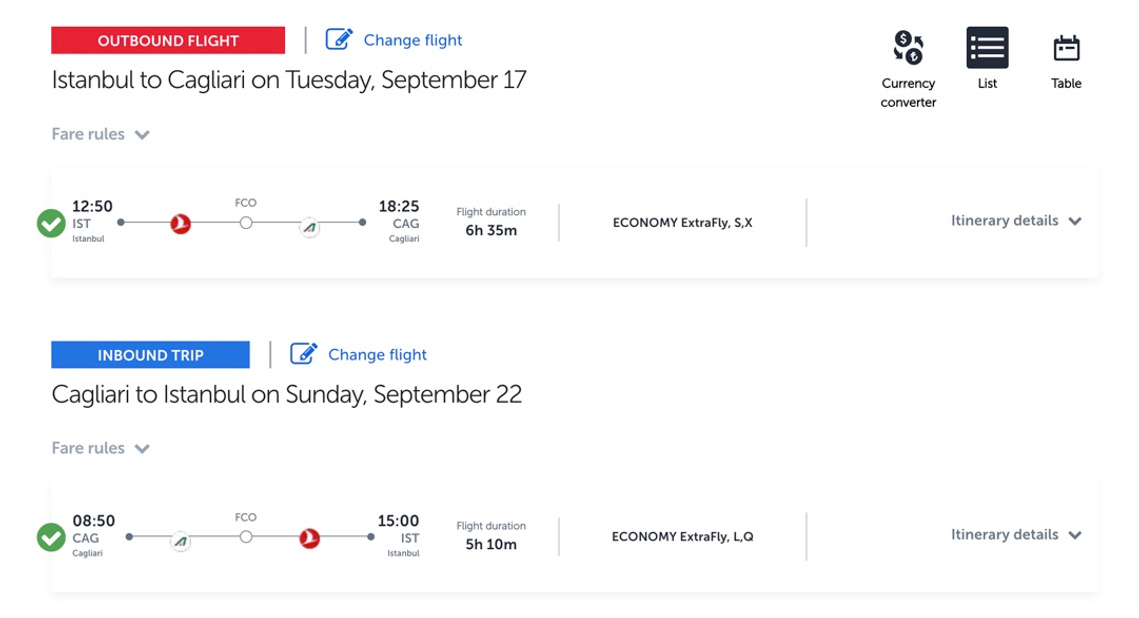Select the blue INBOUND TRIP label
Screen dimensions: 1139x618
[x=150, y=354]
